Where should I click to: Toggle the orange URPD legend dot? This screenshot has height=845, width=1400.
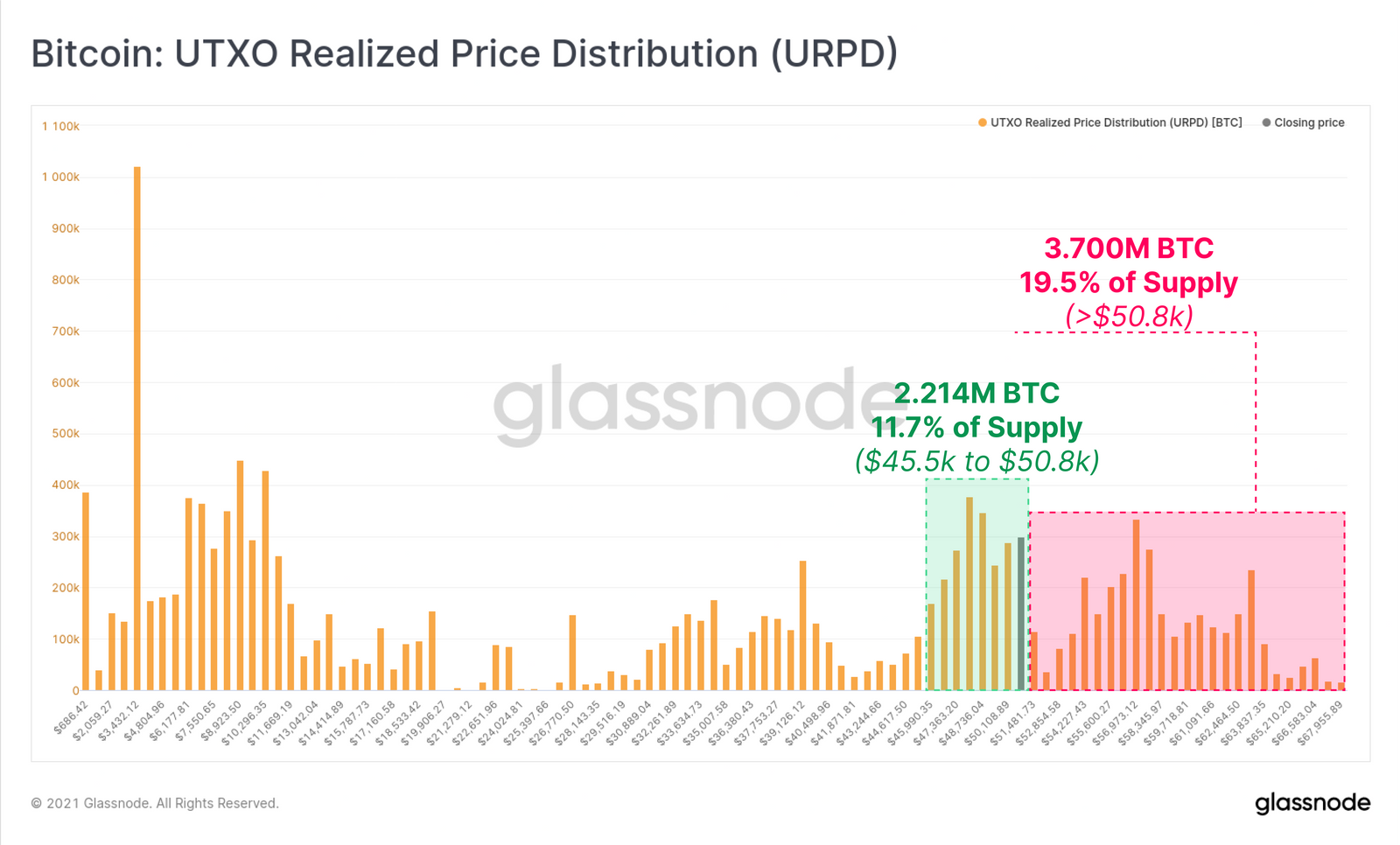[x=983, y=122]
